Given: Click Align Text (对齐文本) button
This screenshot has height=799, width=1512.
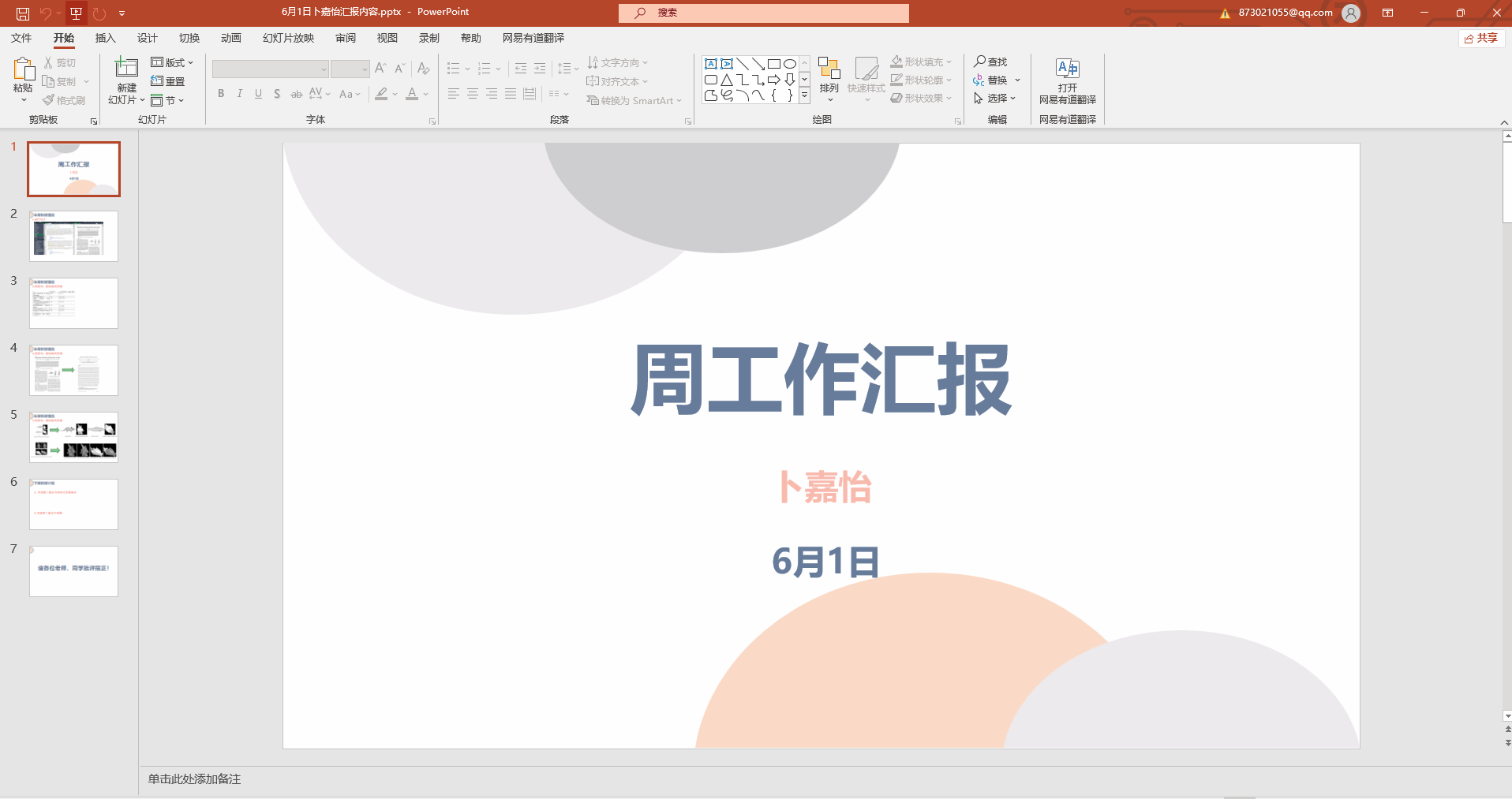Looking at the screenshot, I should coord(618,81).
